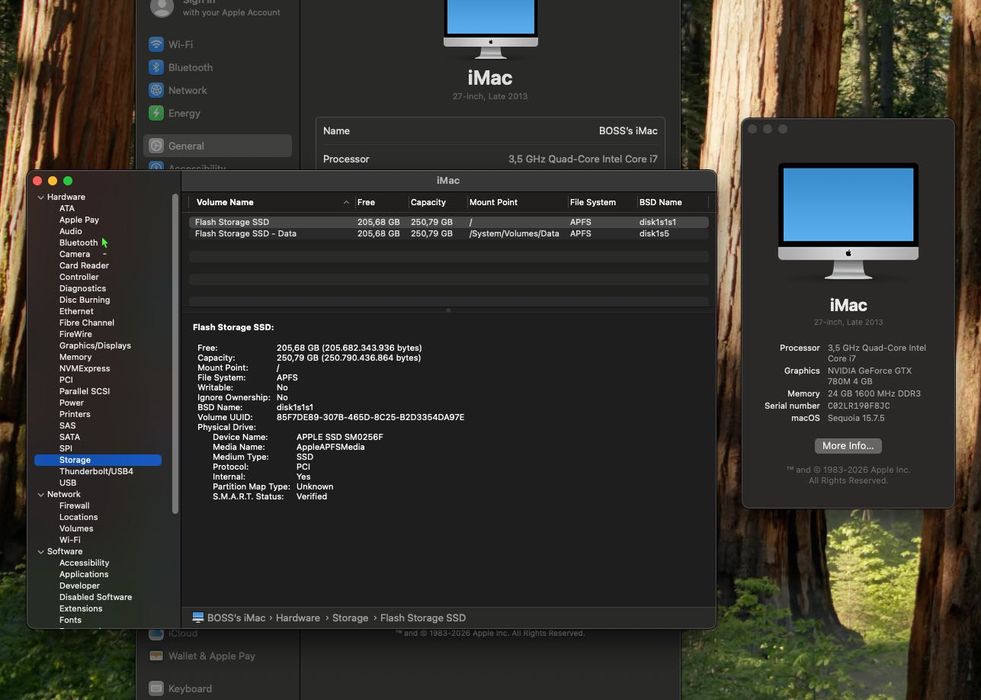Image resolution: width=981 pixels, height=700 pixels.
Task: Click the Bluetooth icon in System Settings sidebar
Action: [x=156, y=67]
